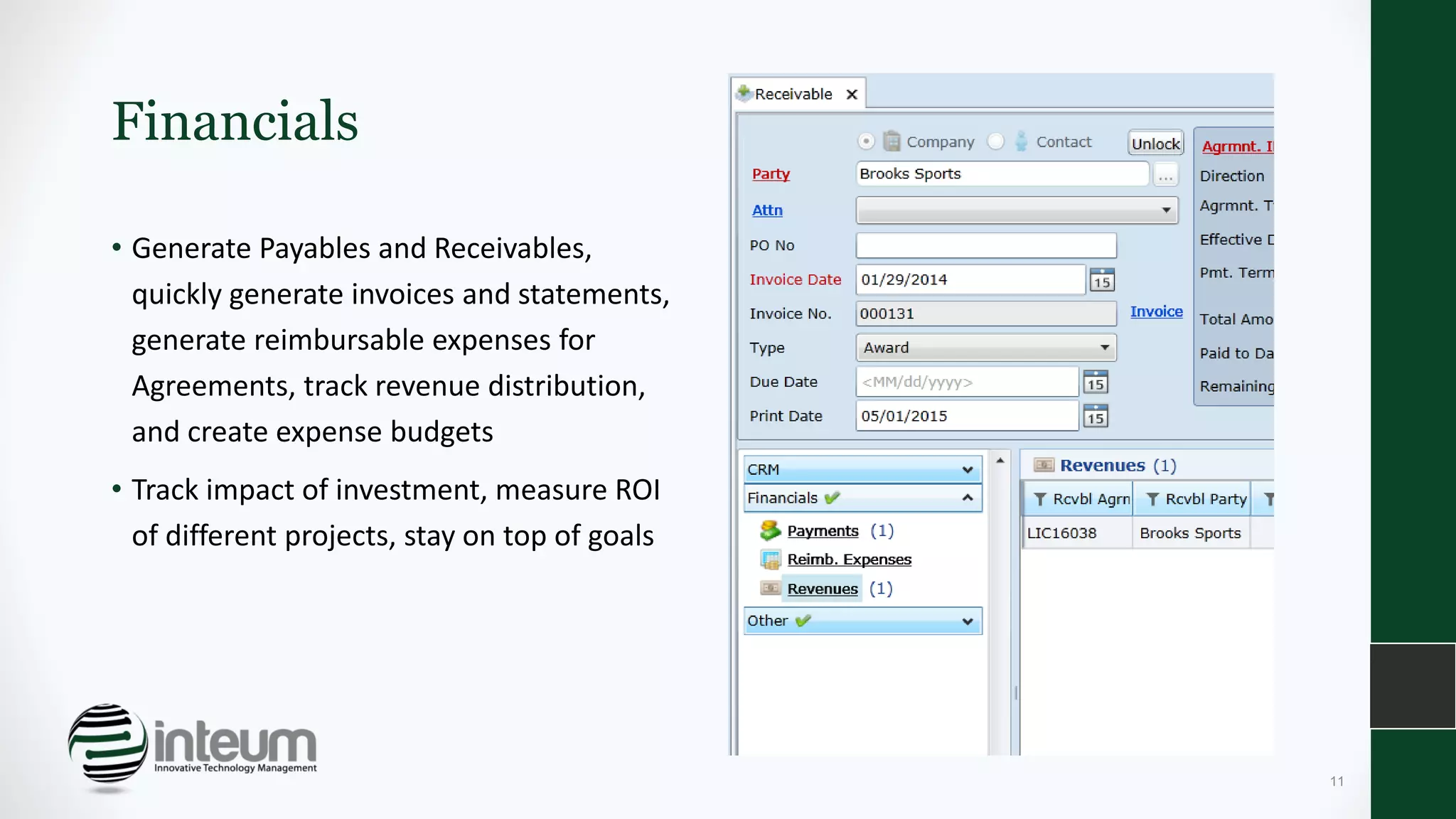Click the Invoice No. field 000131
The height and width of the screenshot is (819, 1456).
[x=986, y=314]
